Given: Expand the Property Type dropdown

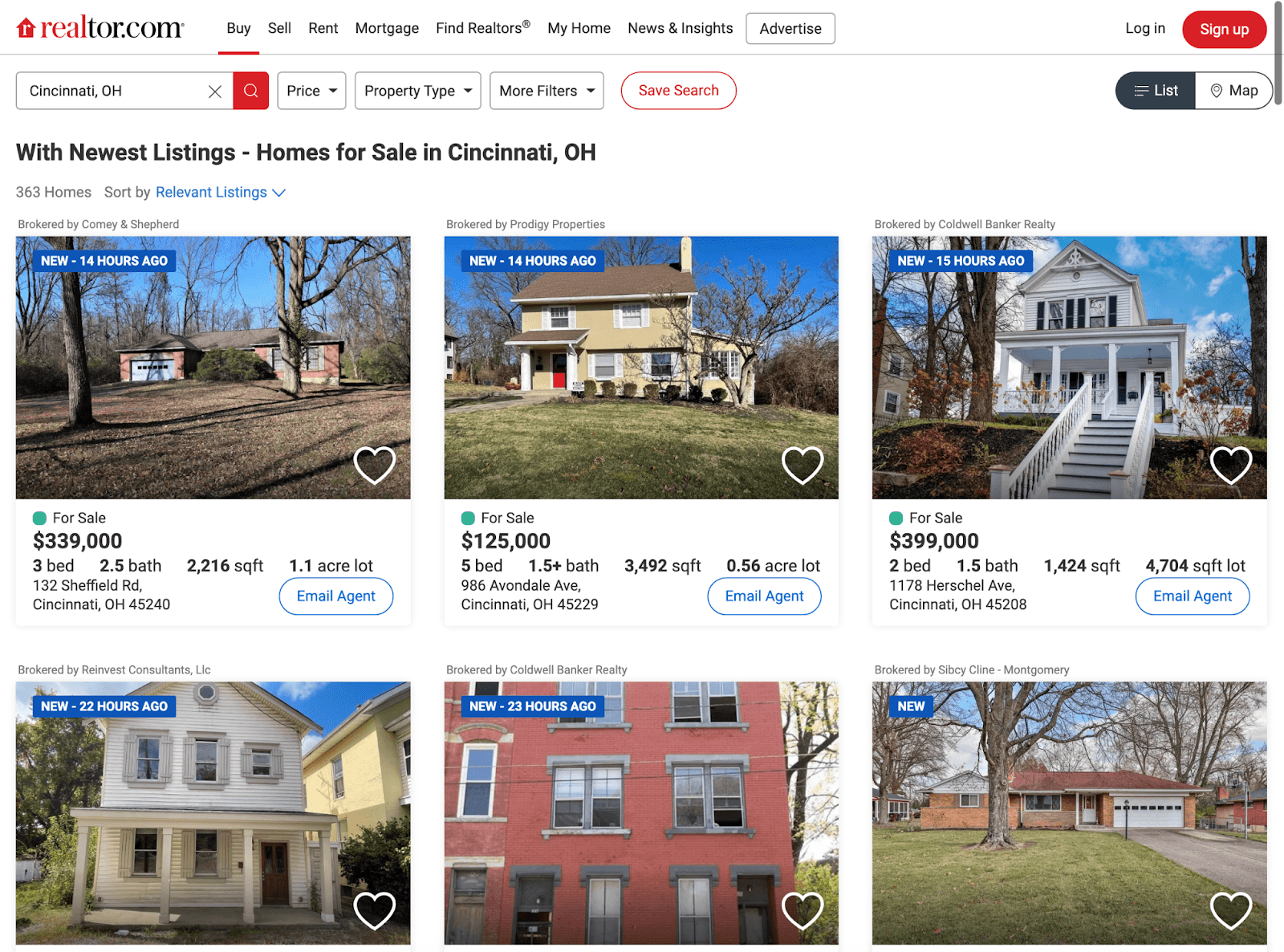Looking at the screenshot, I should pos(417,91).
